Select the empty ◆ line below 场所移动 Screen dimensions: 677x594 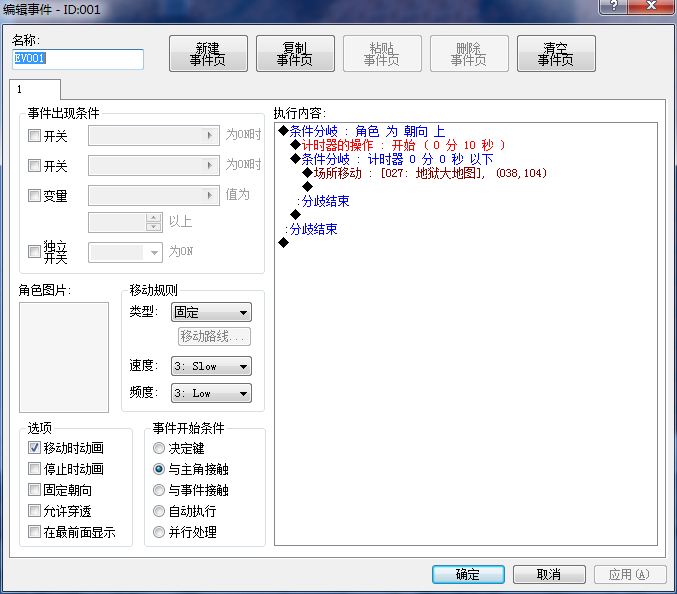pos(307,187)
